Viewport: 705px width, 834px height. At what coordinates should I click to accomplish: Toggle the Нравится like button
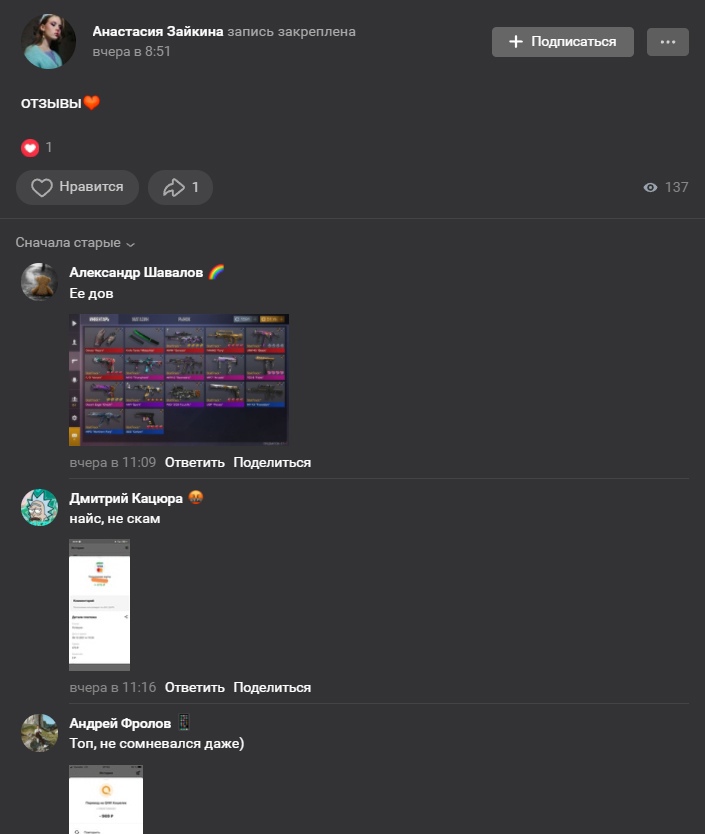click(78, 187)
